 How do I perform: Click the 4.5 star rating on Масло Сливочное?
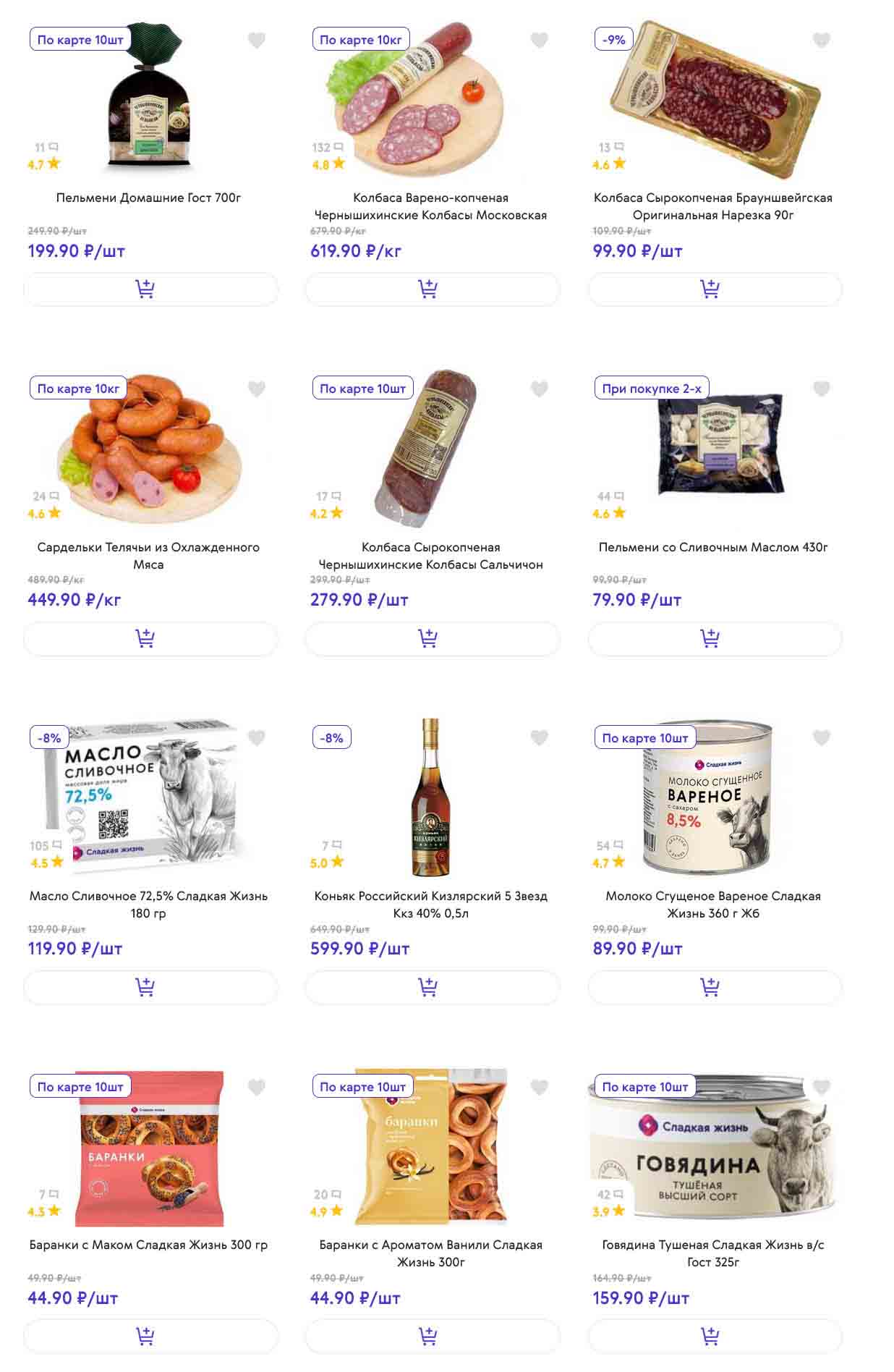(47, 863)
